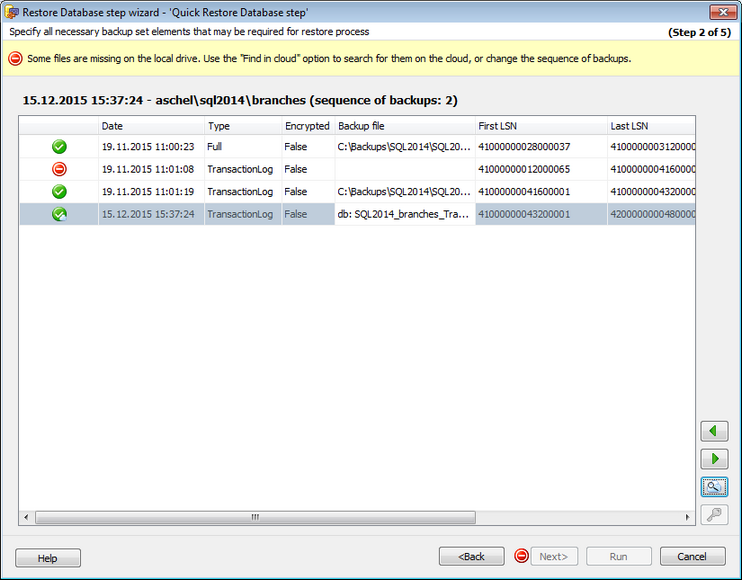Image resolution: width=742 pixels, height=580 pixels.
Task: Click the red warning icon in yellow banner
Action: pyautogui.click(x=15, y=59)
